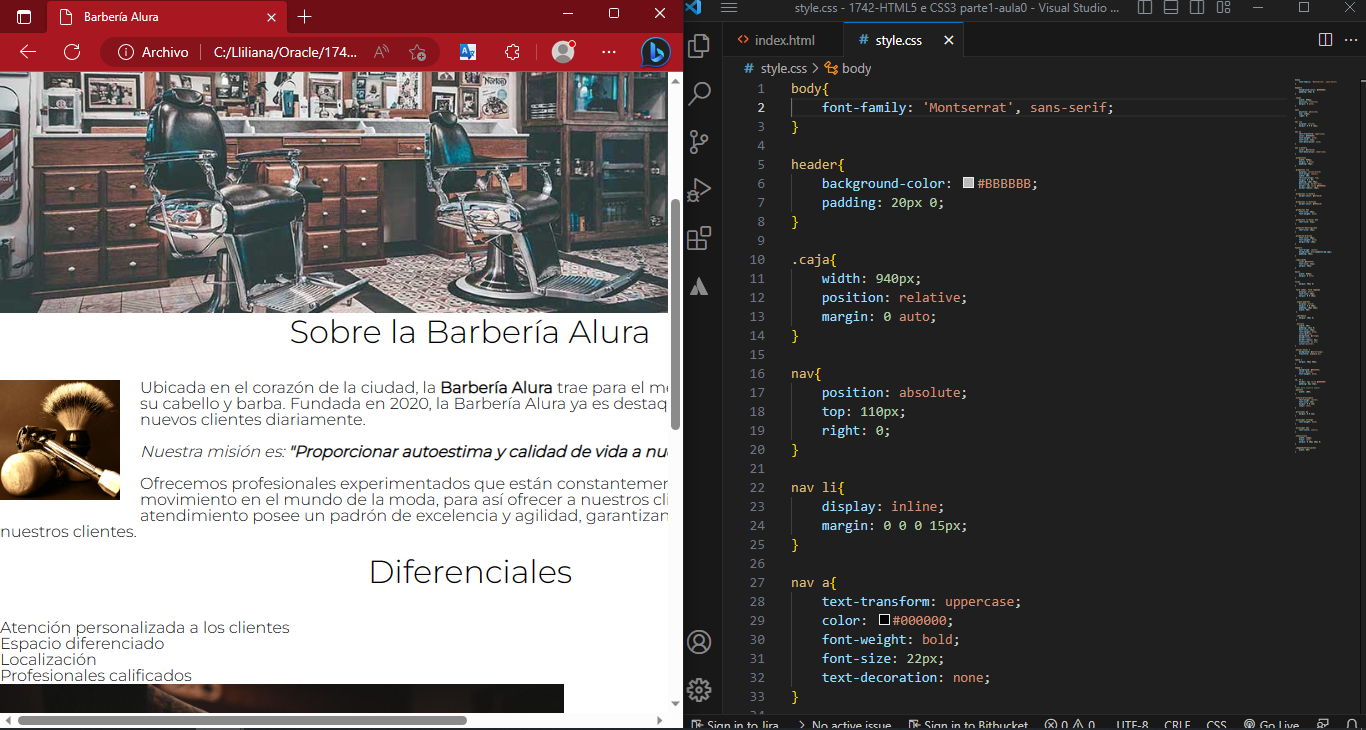Open the #BBBBBB color swatch picker
The width and height of the screenshot is (1366, 730).
968,183
